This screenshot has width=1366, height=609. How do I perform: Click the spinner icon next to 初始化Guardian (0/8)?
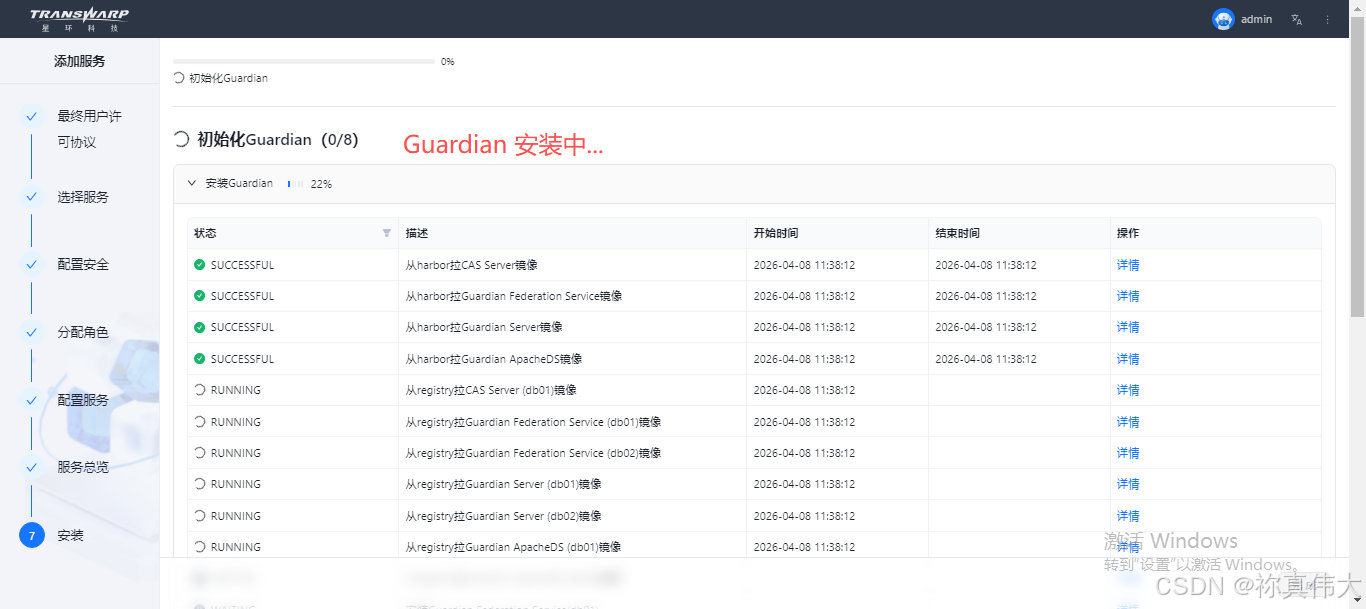[181, 139]
